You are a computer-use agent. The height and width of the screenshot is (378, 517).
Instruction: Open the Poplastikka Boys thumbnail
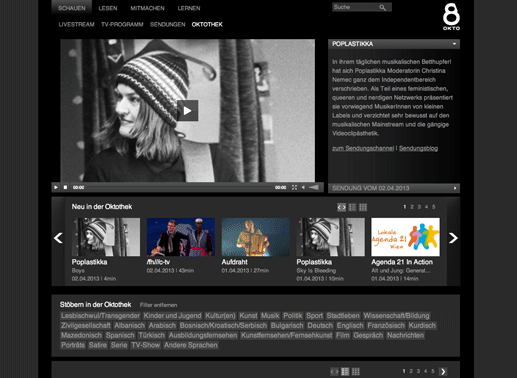106,237
